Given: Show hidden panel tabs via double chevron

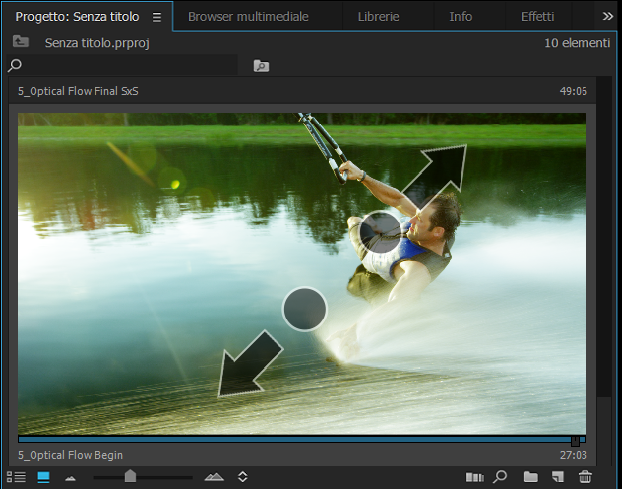Looking at the screenshot, I should point(607,16).
